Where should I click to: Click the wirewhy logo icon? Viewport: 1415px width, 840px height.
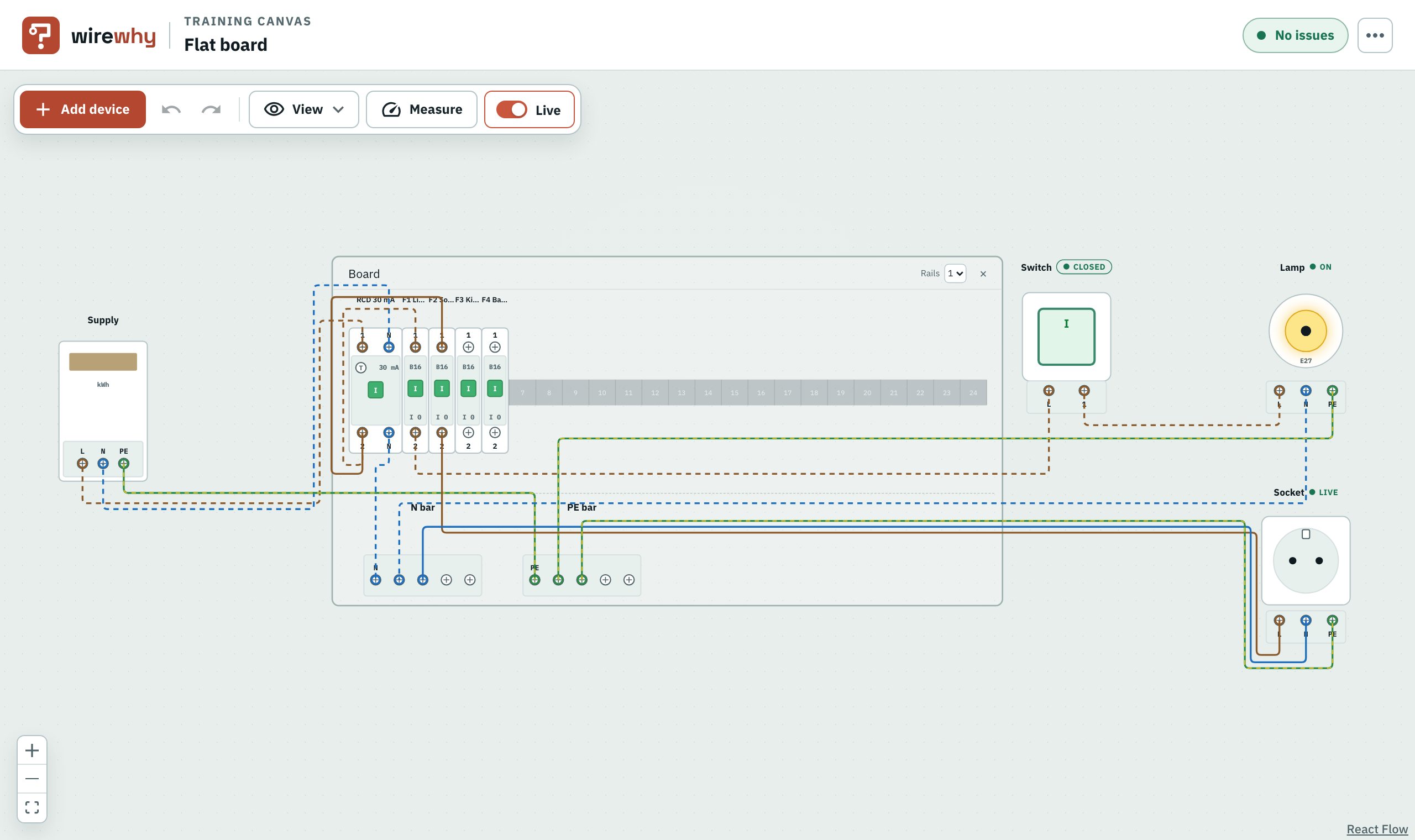40,35
